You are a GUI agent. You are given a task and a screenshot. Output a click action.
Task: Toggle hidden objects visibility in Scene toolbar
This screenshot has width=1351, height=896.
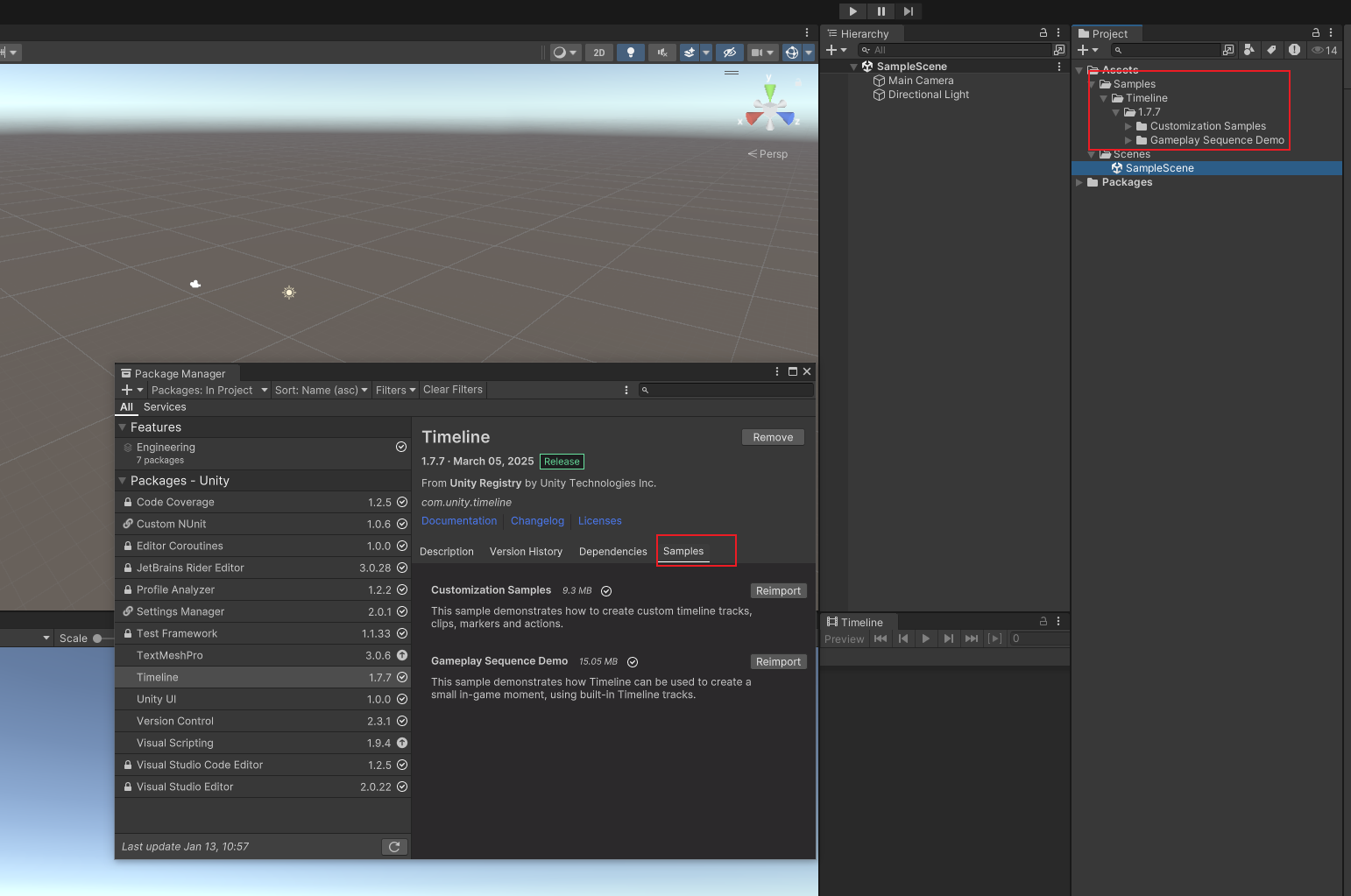[x=729, y=53]
